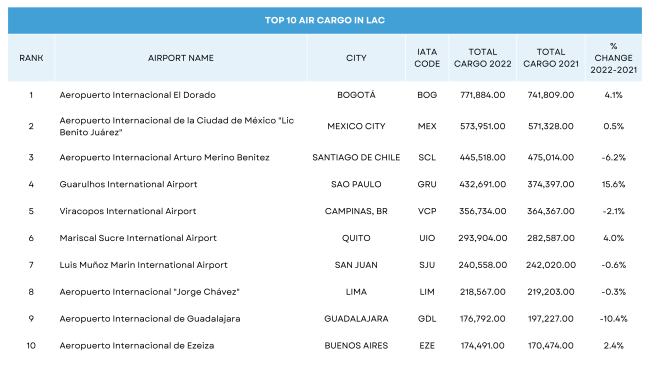Click Aeropuerto Internacional de Ezeiza name
650x366 pixels.
pos(137,346)
